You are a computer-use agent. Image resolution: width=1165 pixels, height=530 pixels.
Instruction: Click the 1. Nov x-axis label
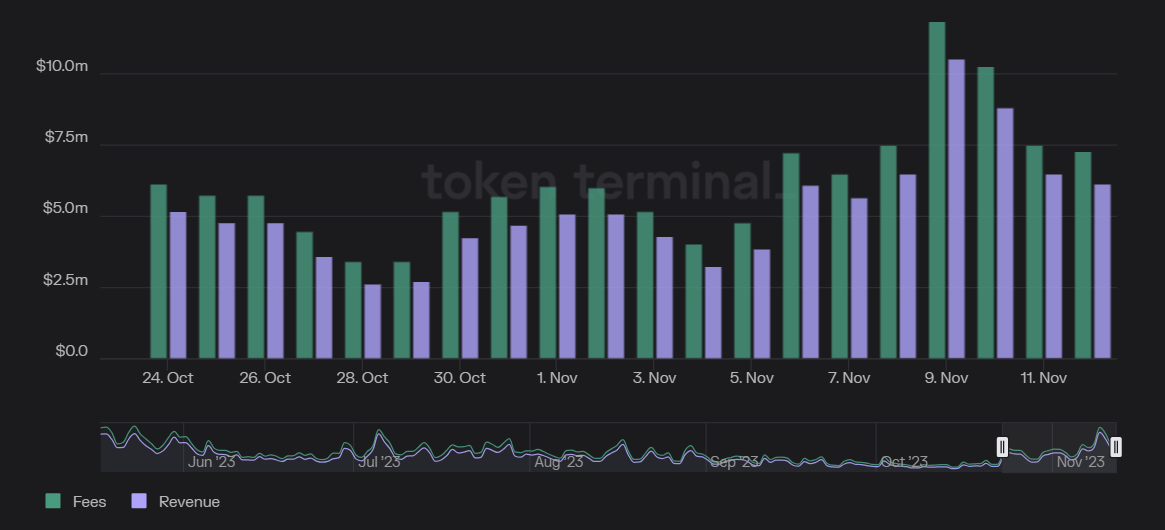tap(557, 378)
